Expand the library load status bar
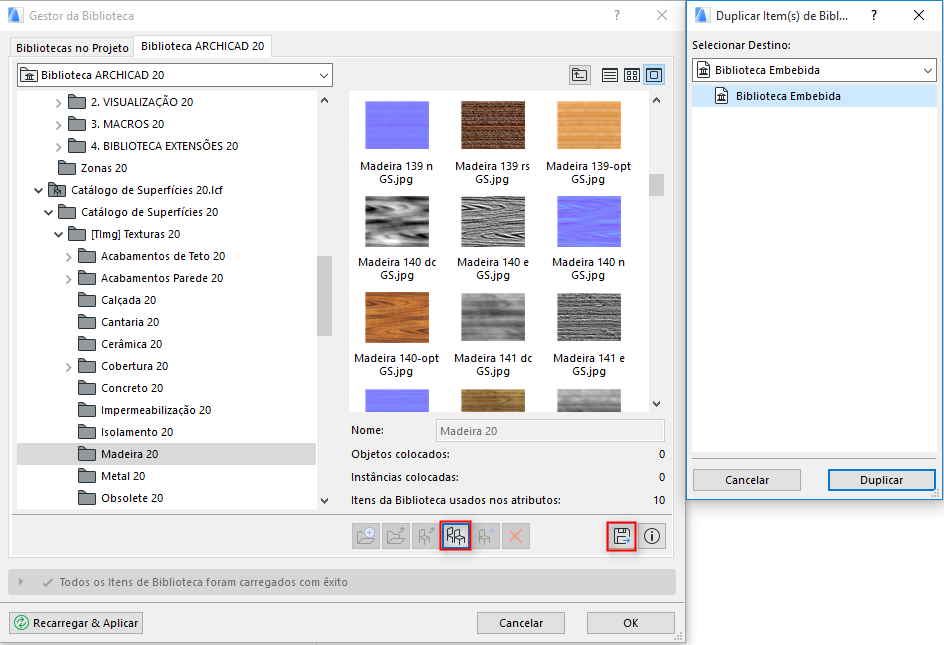This screenshot has width=944, height=645. coord(21,582)
